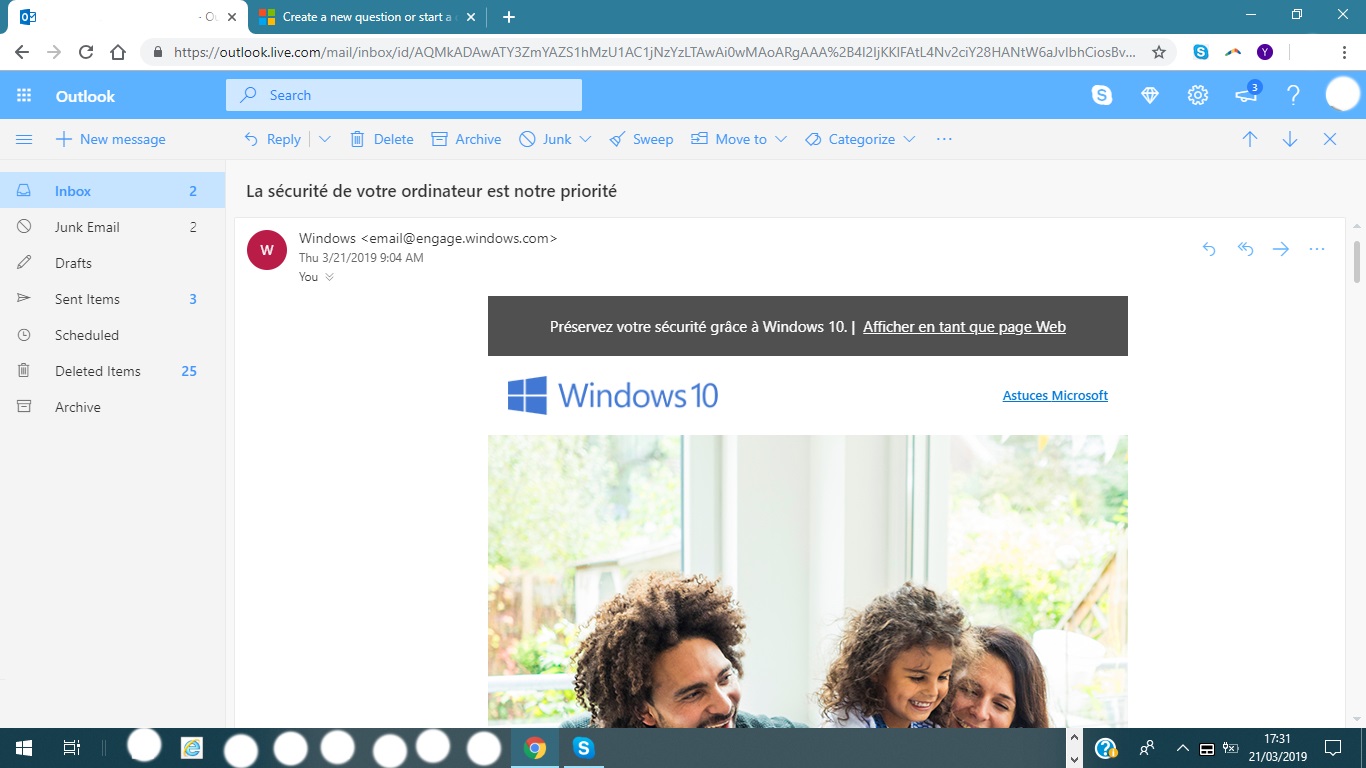
Task: Show hidden system tray icons
Action: tap(1183, 748)
